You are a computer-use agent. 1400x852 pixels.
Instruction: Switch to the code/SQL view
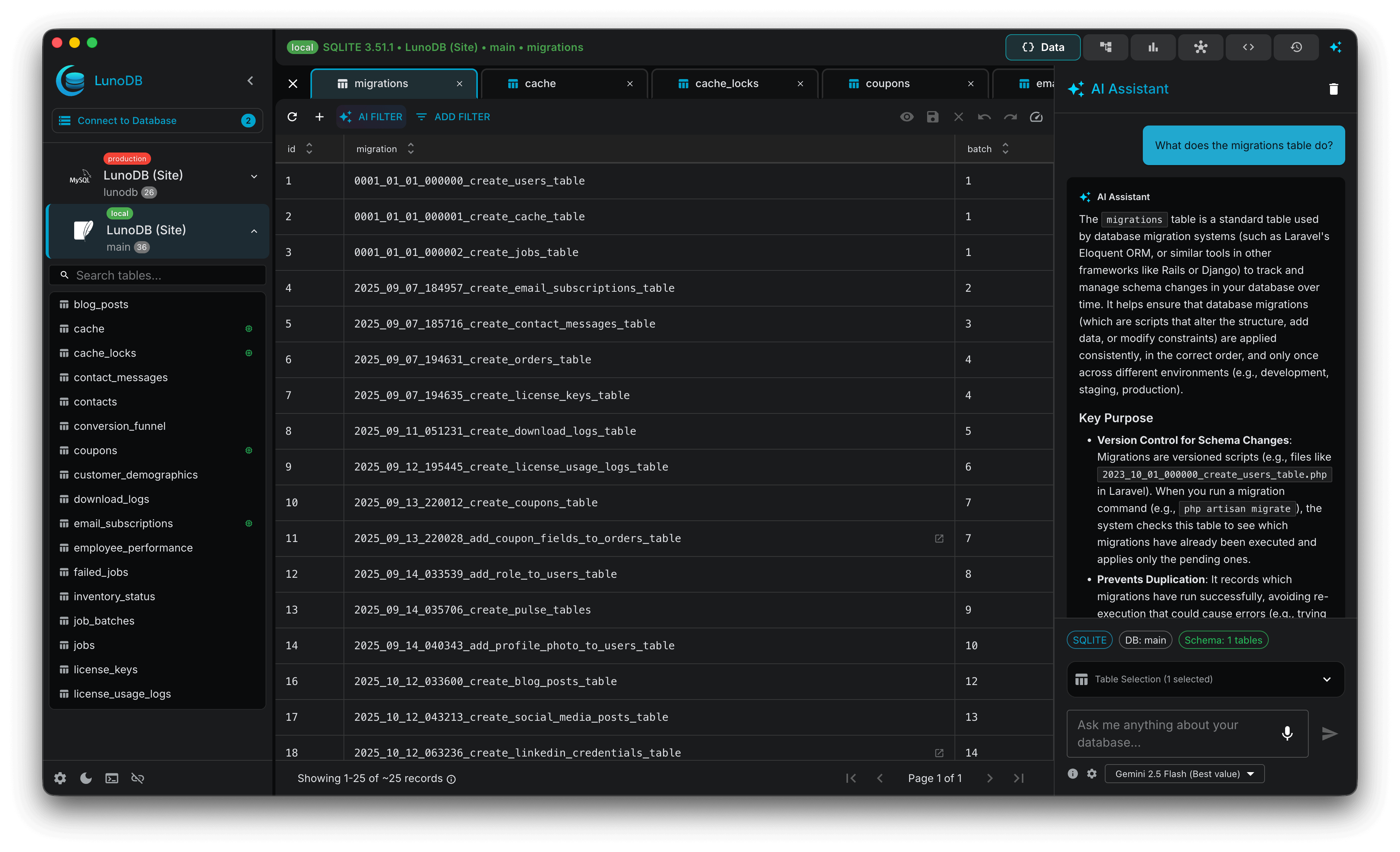tap(1248, 47)
